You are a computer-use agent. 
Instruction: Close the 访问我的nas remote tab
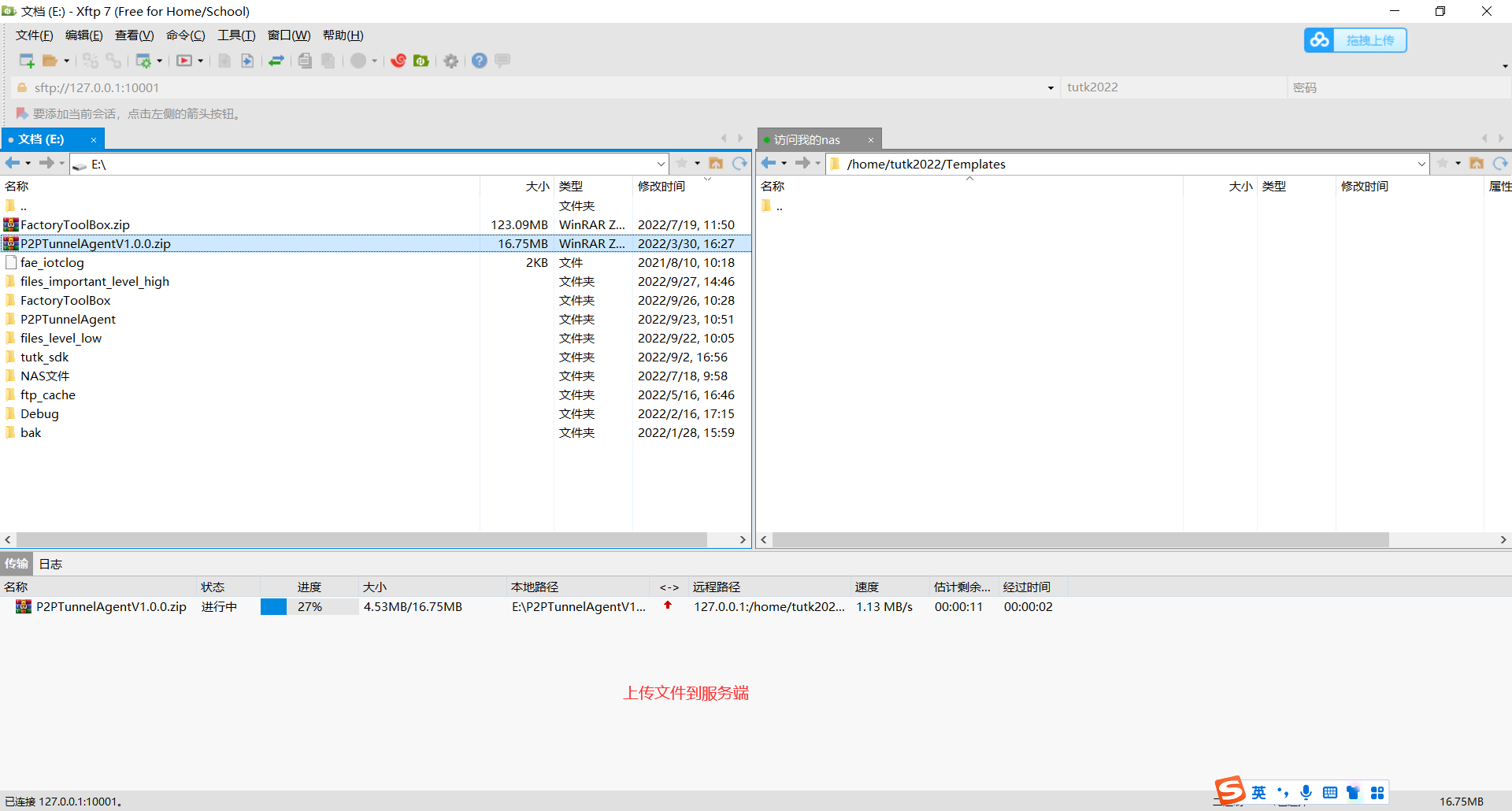871,140
